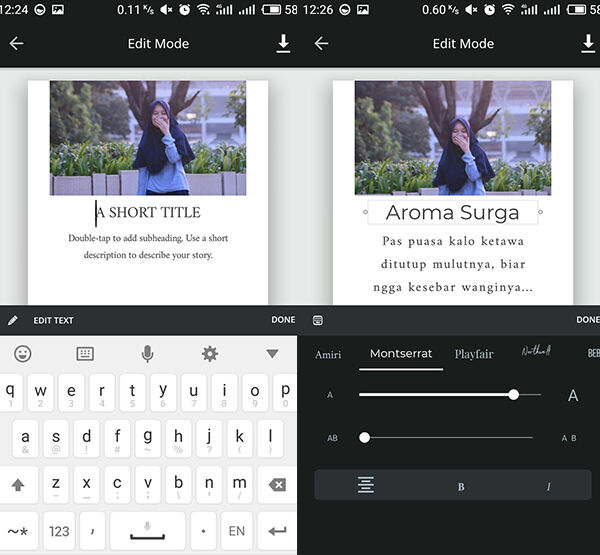
Task: Tap the Shift key arrow
Action: 18,485
